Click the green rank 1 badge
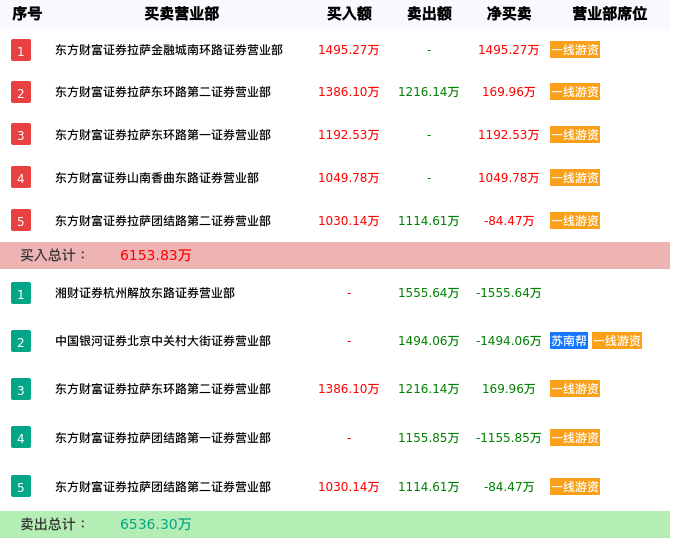 [x=21, y=293]
